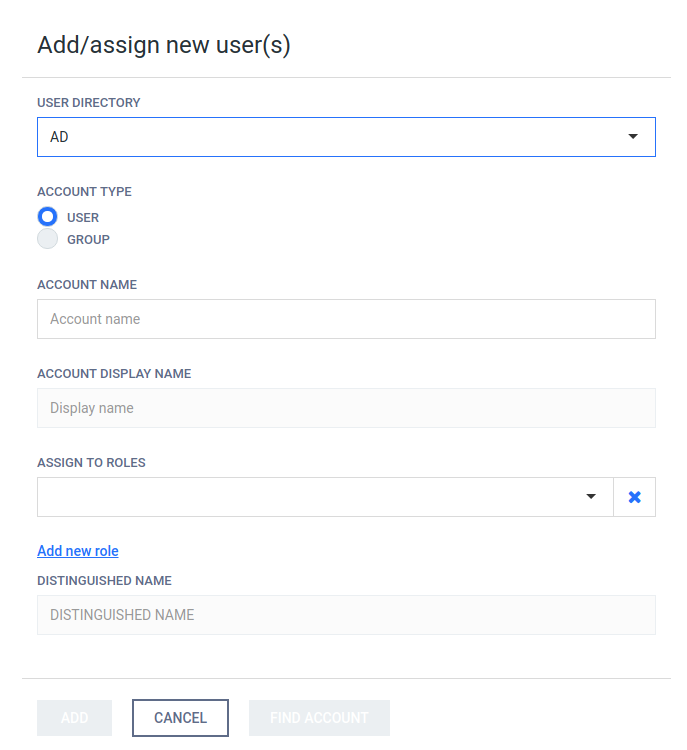Select the GROUP account type radio button
This screenshot has height=750, width=687.
47,239
